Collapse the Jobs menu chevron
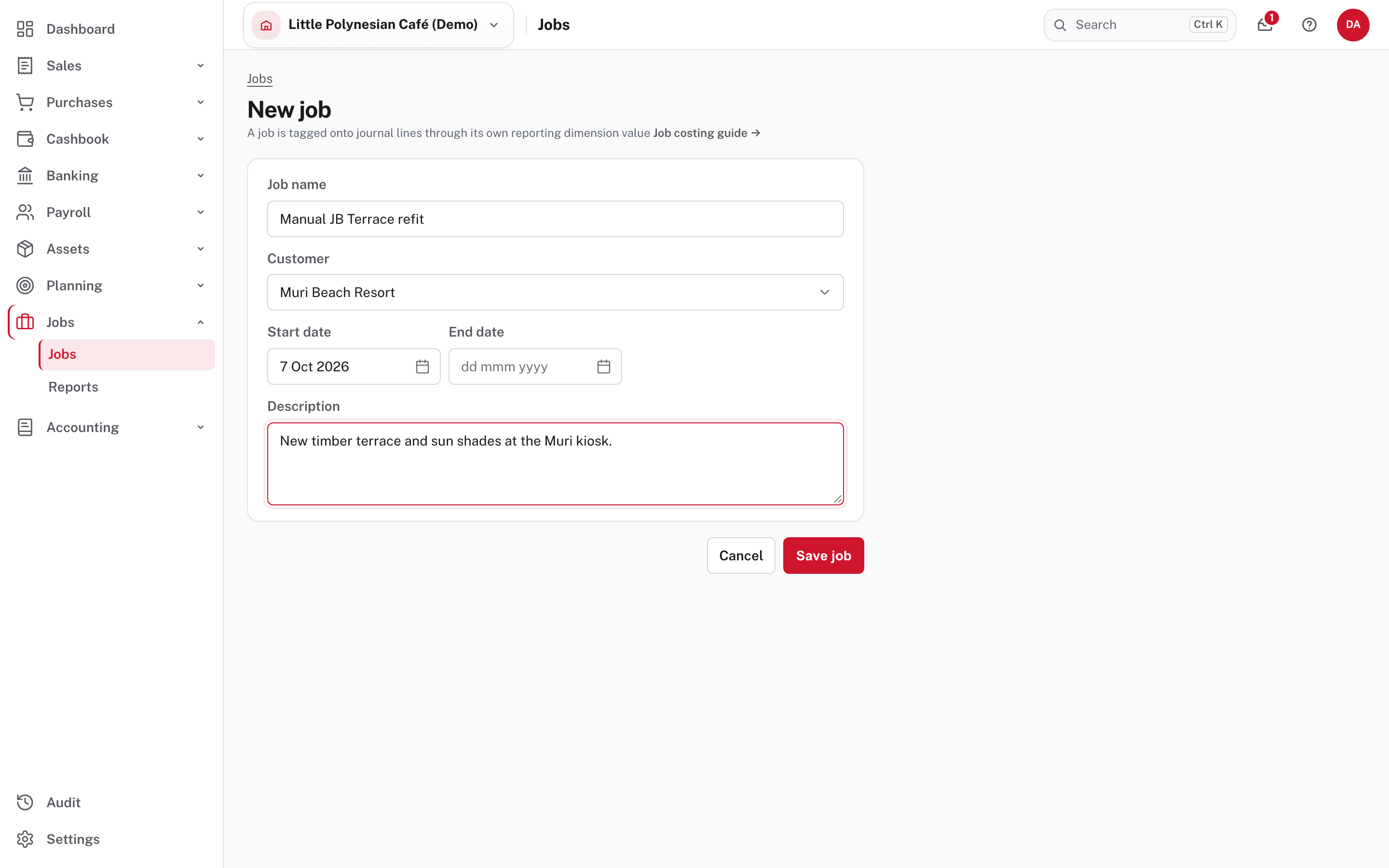1389x868 pixels. (x=201, y=322)
